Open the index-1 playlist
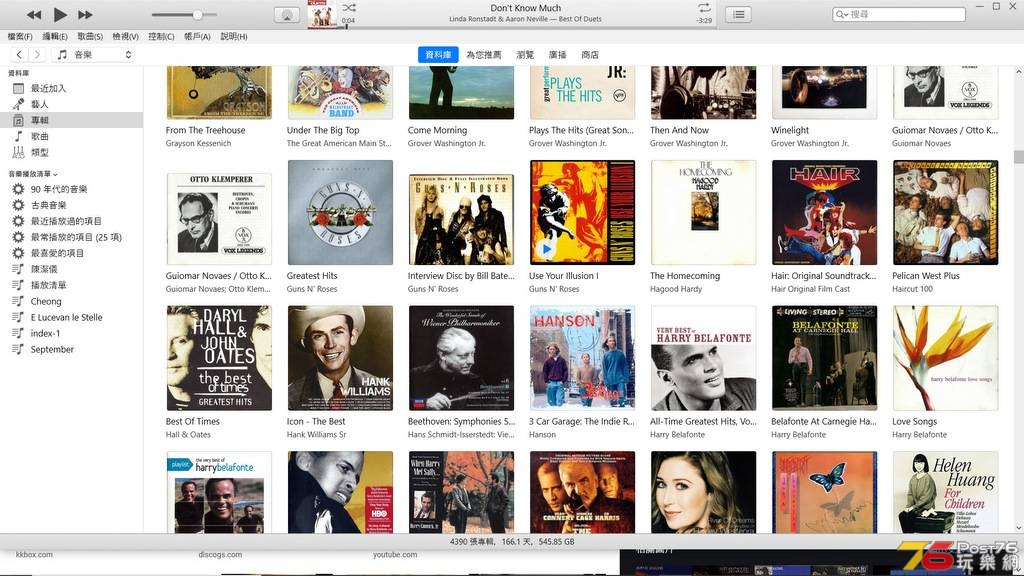Viewport: 1024px width, 576px height. [x=71, y=333]
